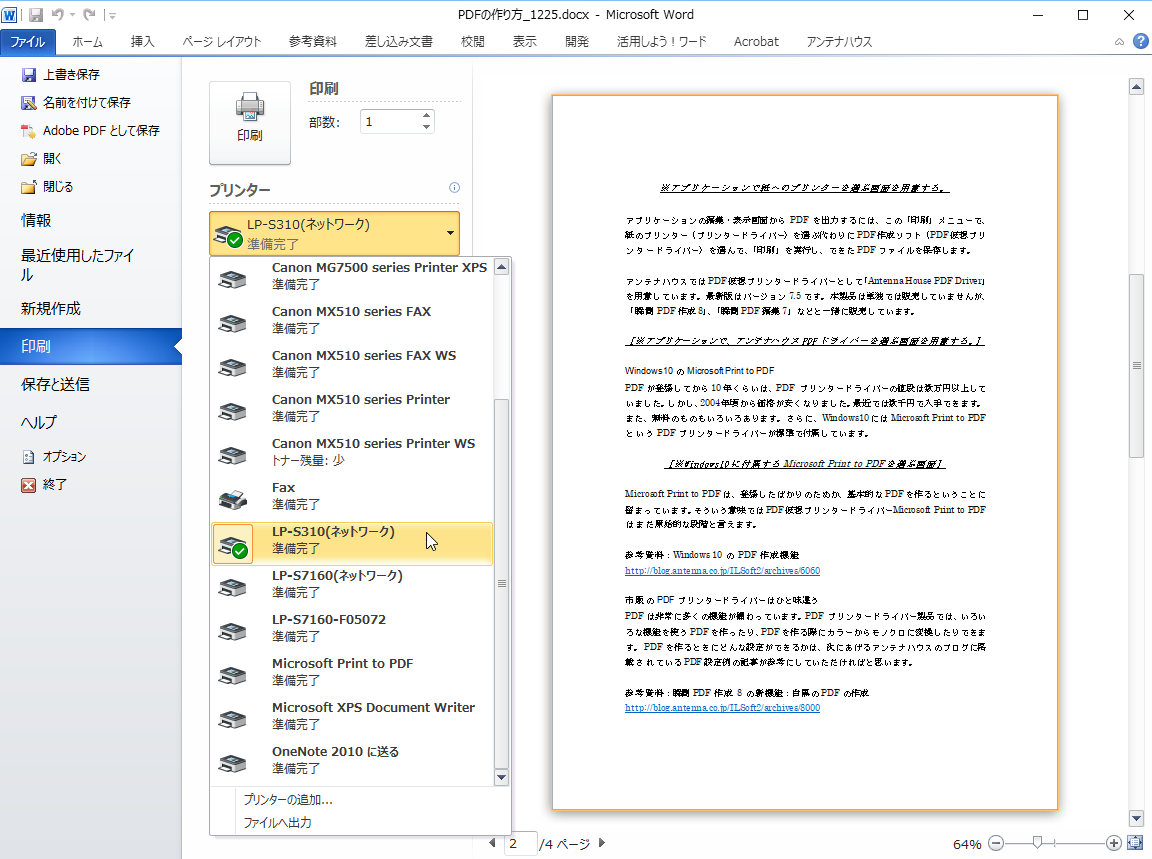Click 上書き保存 save icon in sidebar
The height and width of the screenshot is (859, 1152).
[29, 75]
